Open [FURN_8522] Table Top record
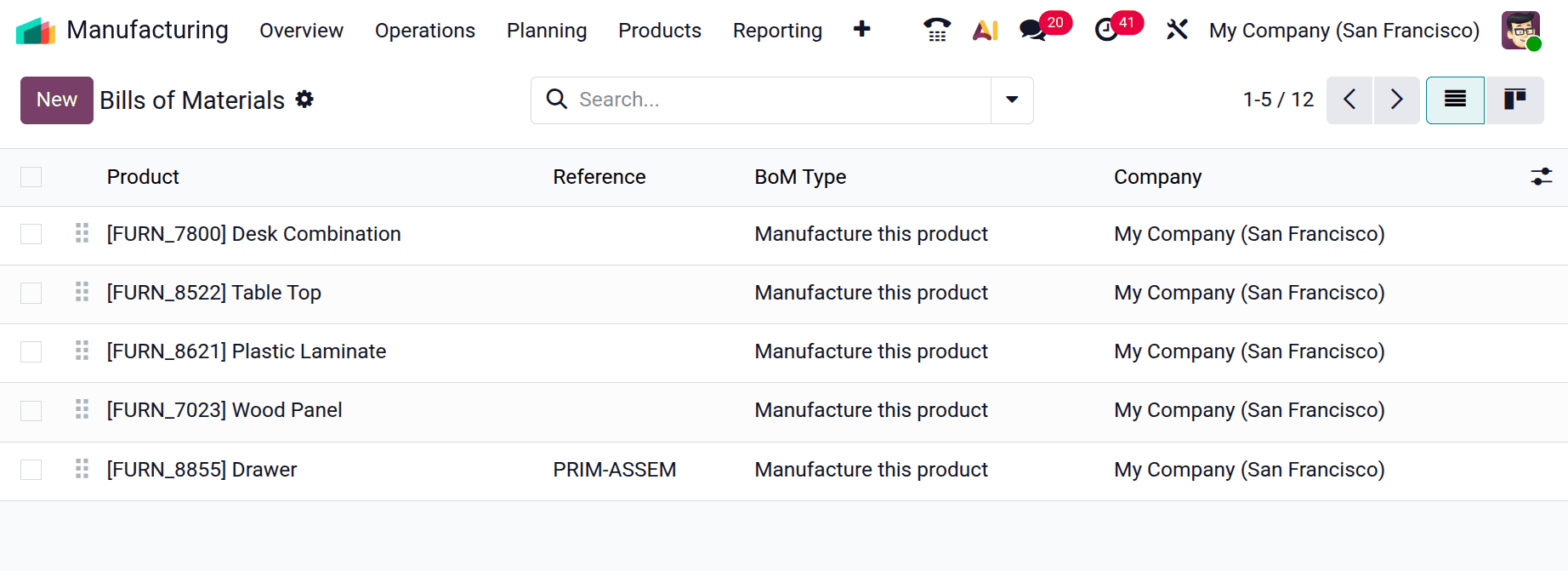Screen dimensions: 1568x571 pyautogui.click(x=214, y=293)
